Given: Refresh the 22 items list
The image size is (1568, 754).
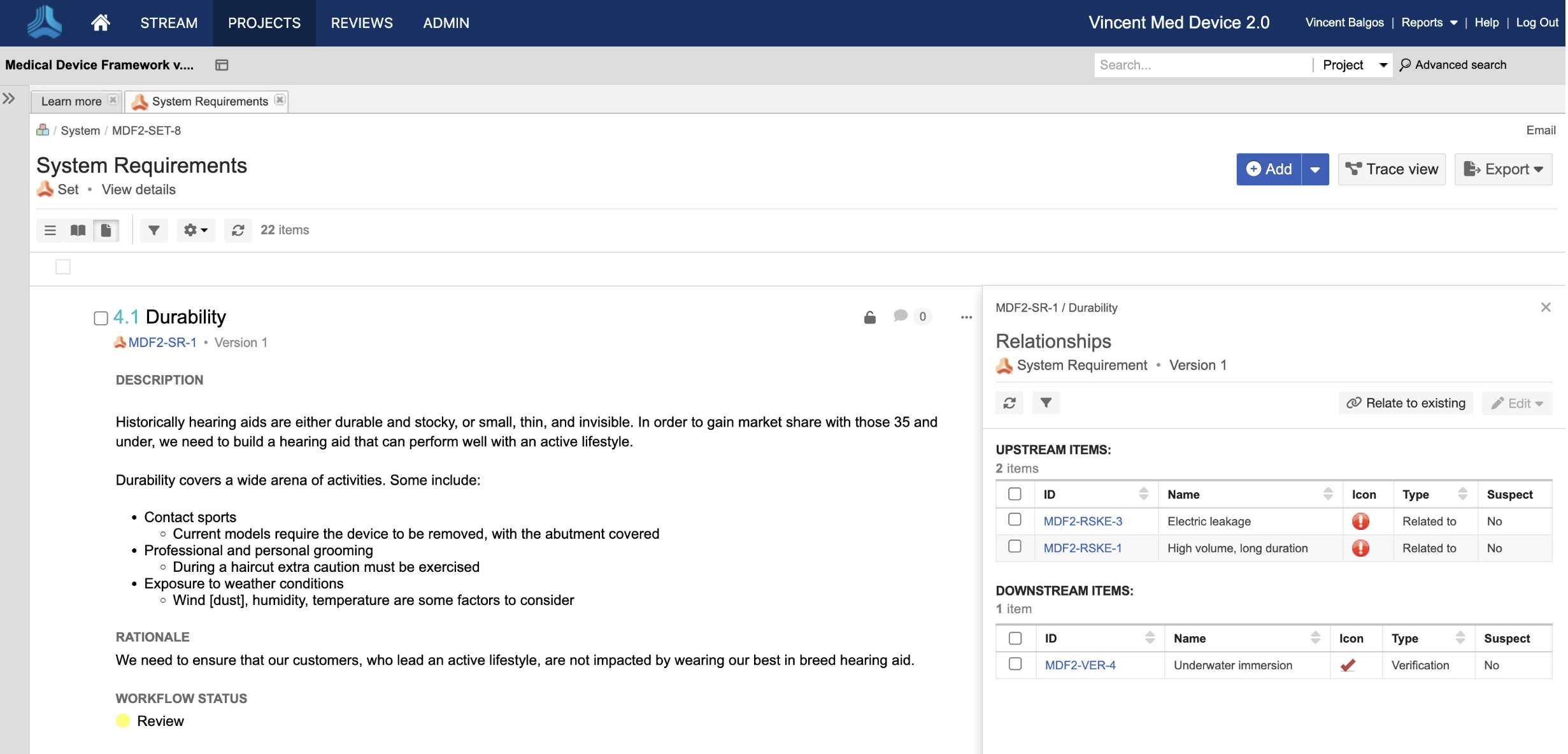Looking at the screenshot, I should point(238,230).
